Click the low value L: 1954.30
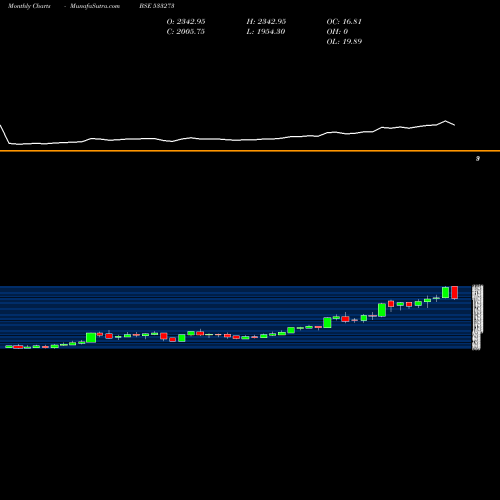Viewport: 500px width, 500px height. click(x=266, y=31)
